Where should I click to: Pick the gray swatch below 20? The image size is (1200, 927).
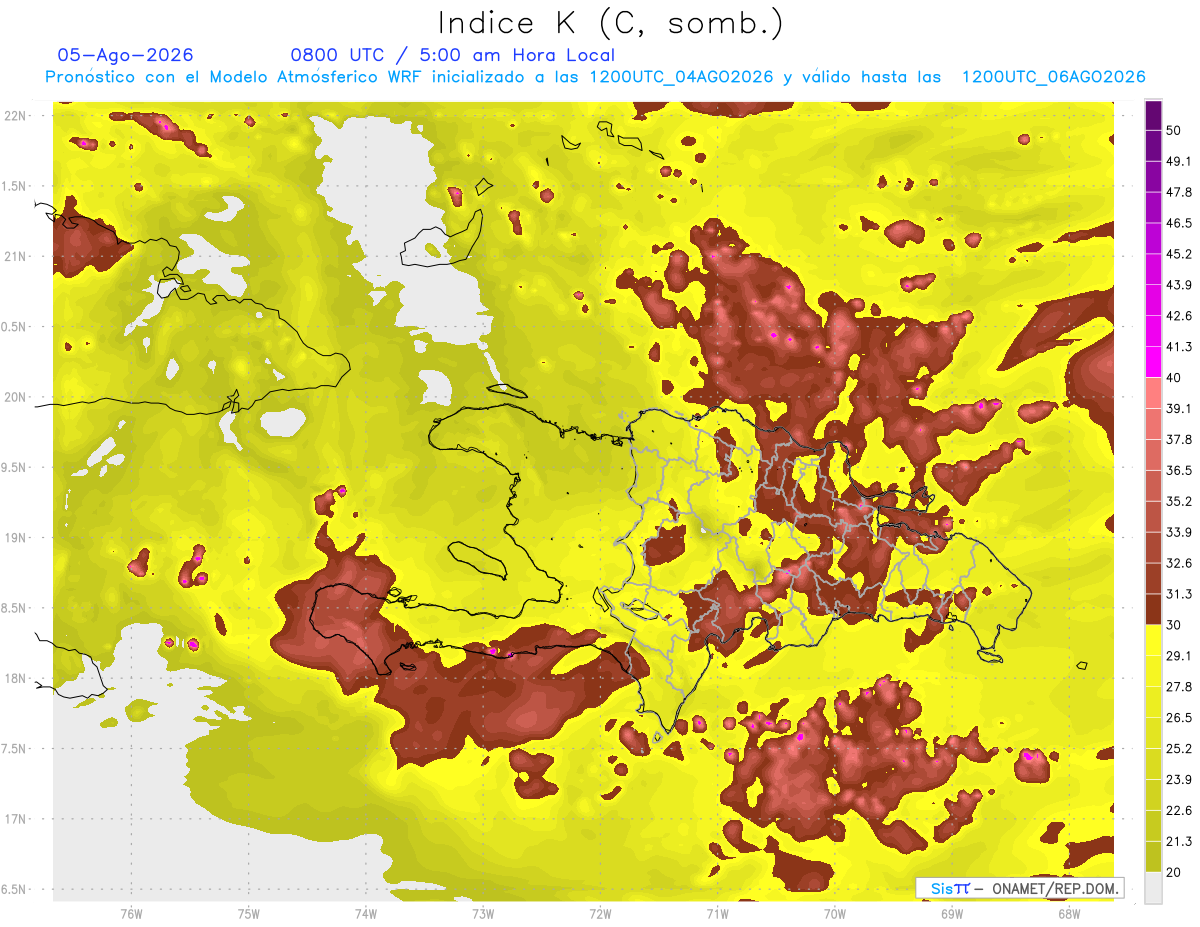(1153, 888)
